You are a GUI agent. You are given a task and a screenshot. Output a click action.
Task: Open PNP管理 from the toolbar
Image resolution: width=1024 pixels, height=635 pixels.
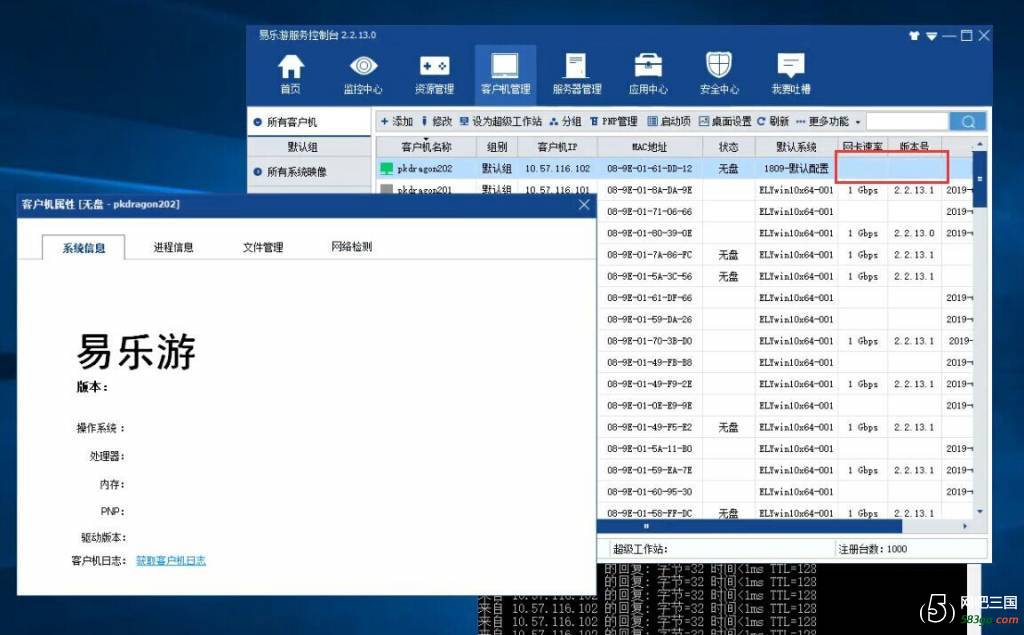click(x=614, y=122)
